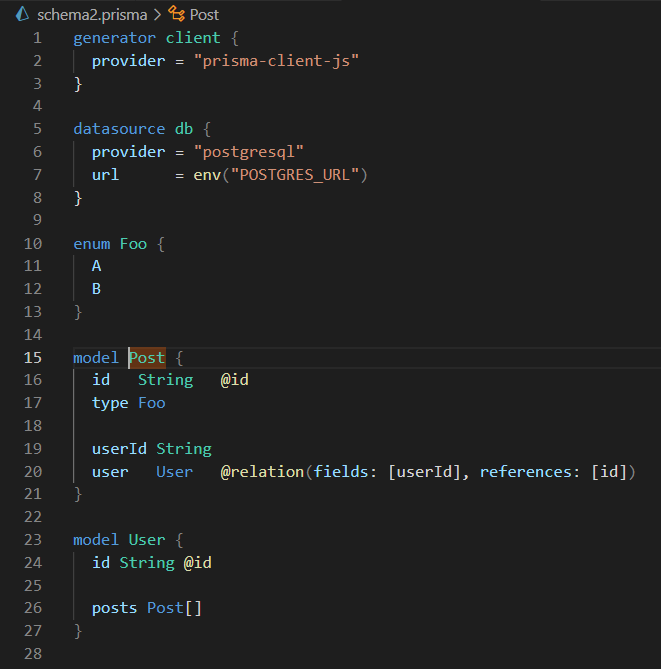
Task: Click 'url' on line 7
Action: (x=105, y=175)
